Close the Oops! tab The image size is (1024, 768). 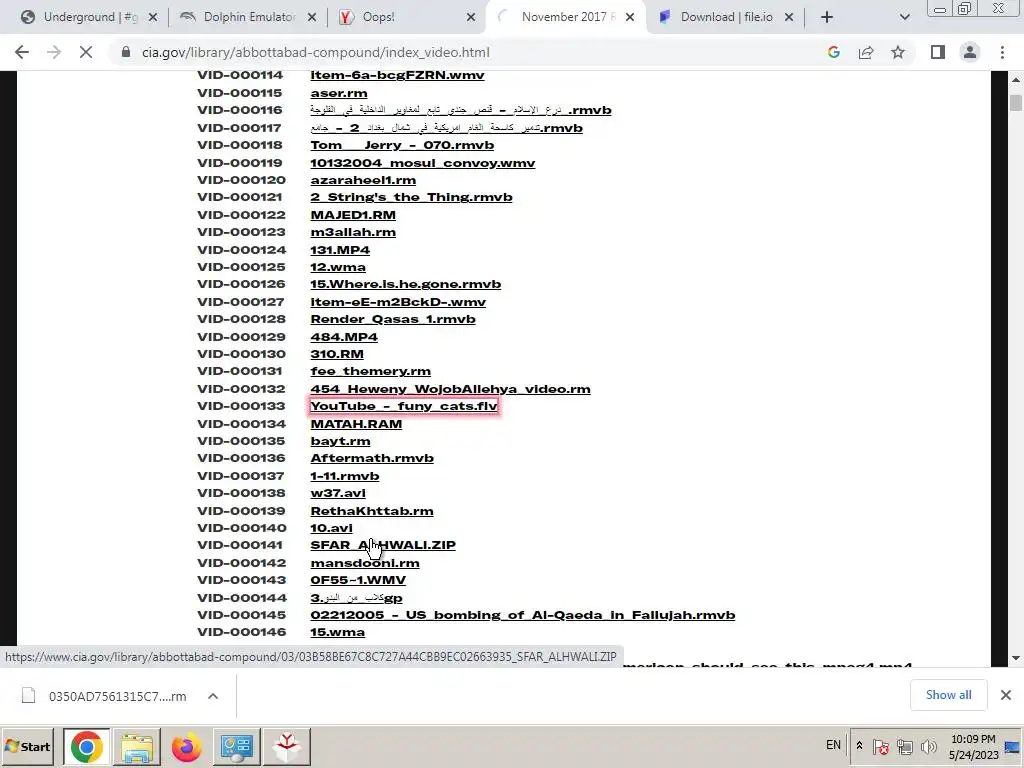471,17
